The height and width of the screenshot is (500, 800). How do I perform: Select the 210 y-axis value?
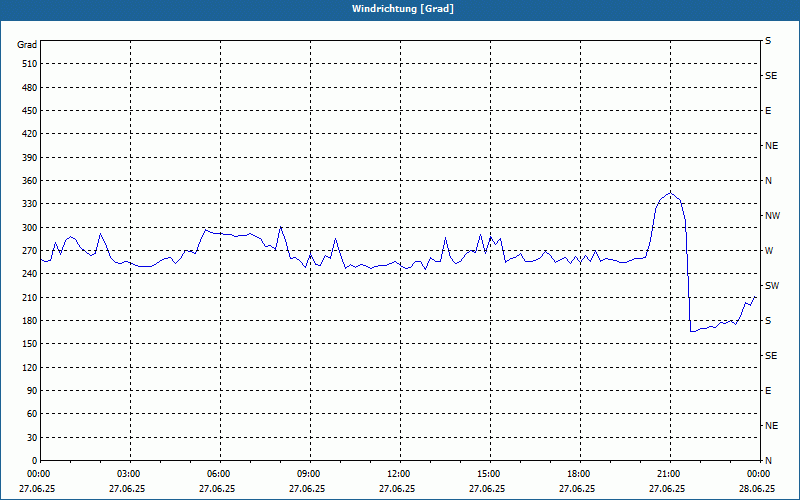(30, 297)
